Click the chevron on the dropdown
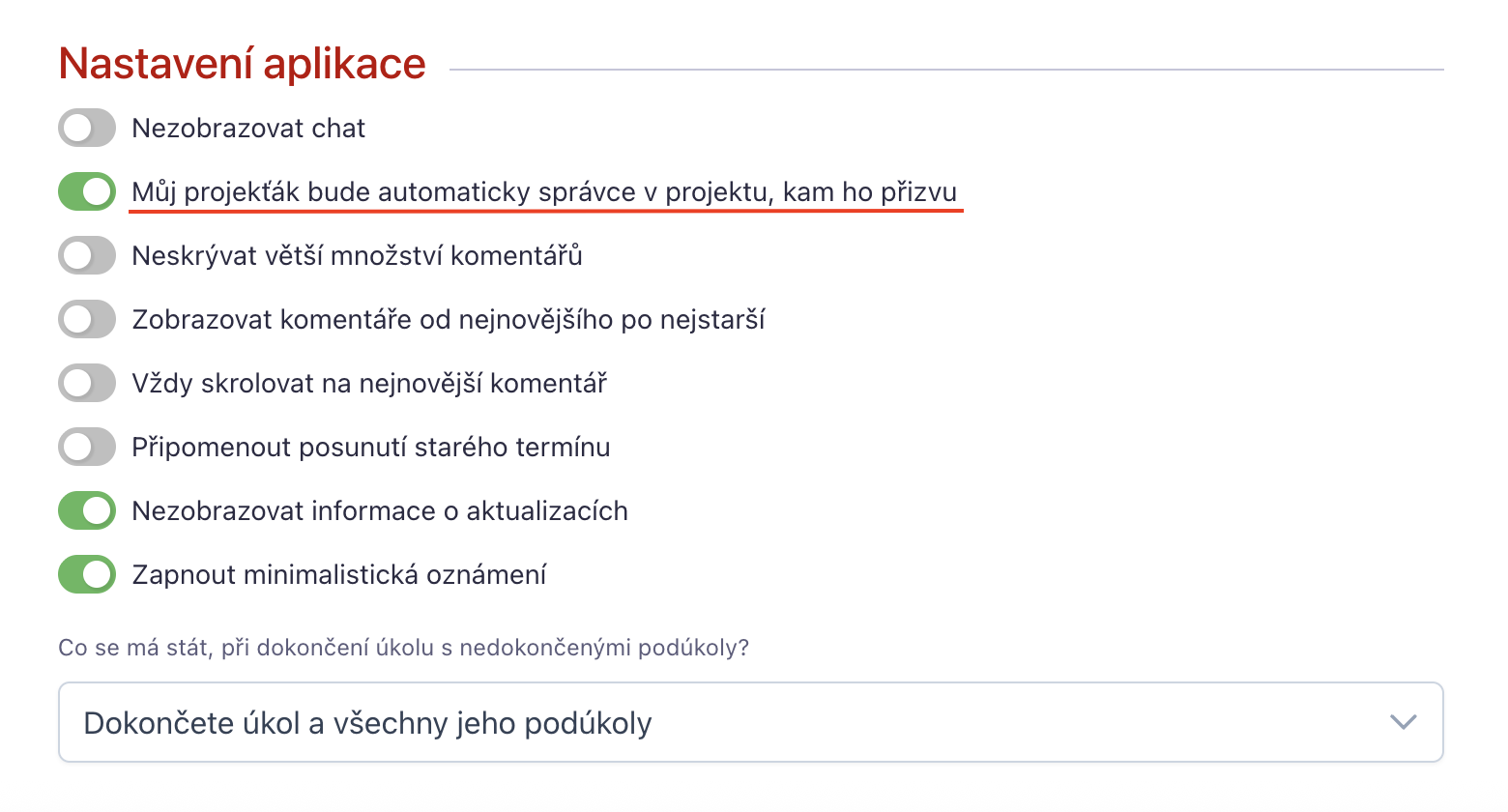Screen dimensions: 1508x812 pos(1403,721)
